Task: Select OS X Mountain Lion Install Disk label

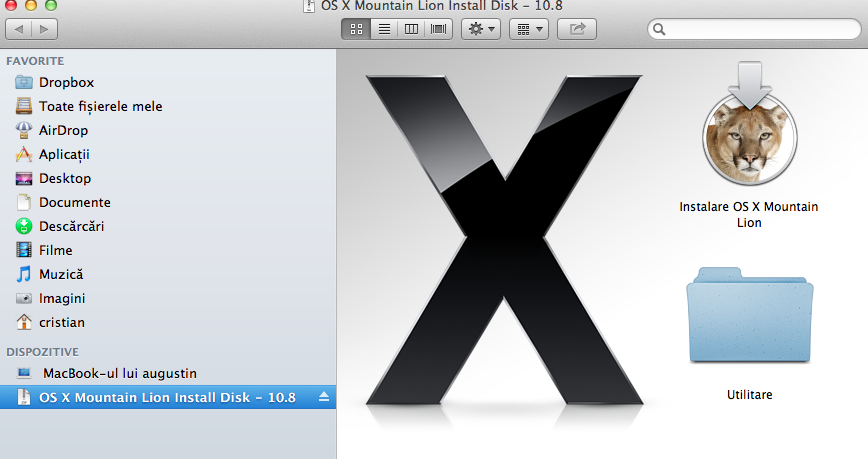Action: [167, 398]
